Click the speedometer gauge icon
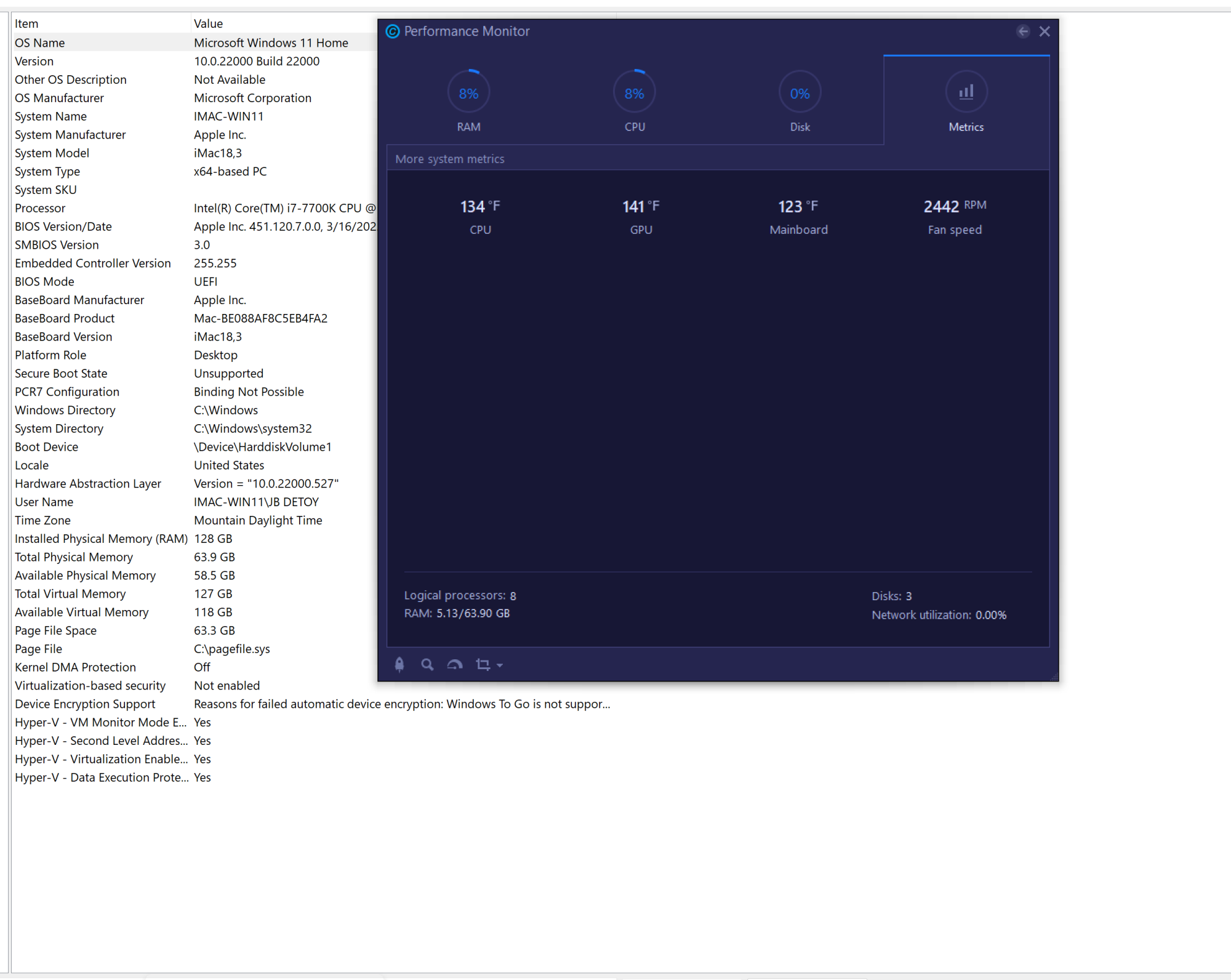The height and width of the screenshot is (980, 1231). [x=455, y=665]
